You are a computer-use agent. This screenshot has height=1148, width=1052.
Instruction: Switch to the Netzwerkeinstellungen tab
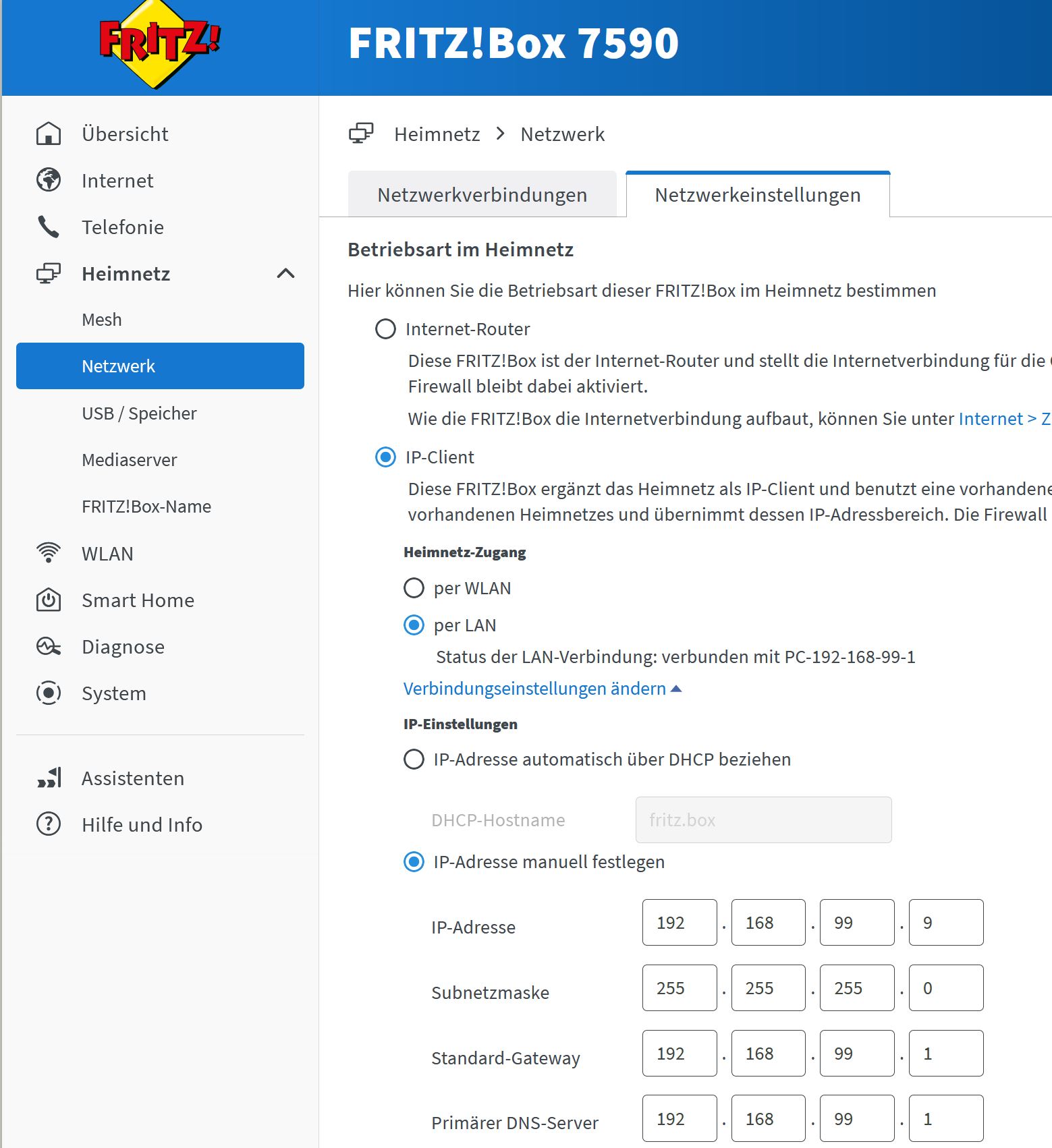(x=758, y=194)
